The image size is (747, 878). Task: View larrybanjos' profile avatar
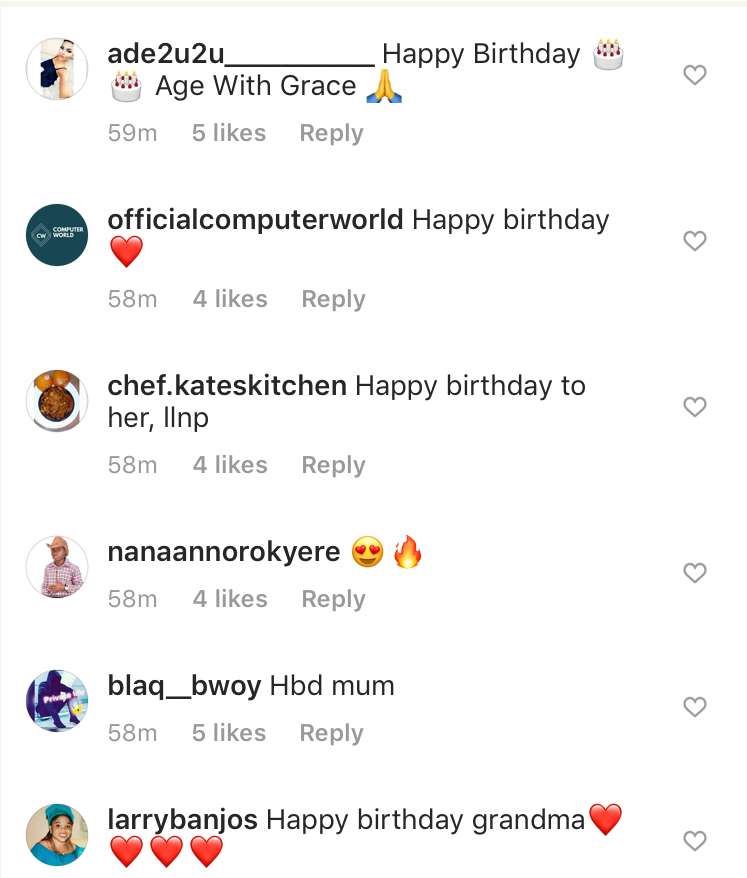pyautogui.click(x=57, y=834)
